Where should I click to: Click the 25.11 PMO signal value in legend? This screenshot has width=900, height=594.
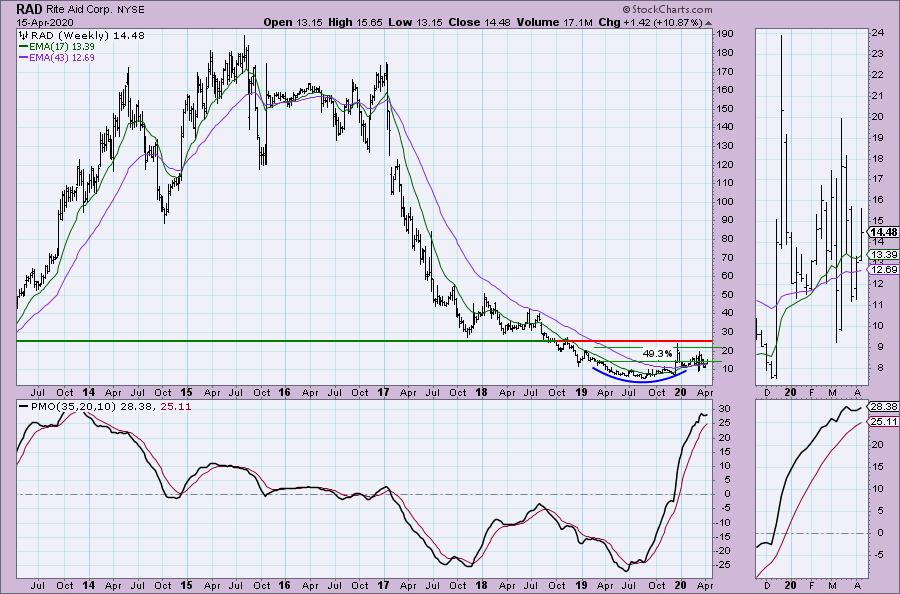click(177, 406)
